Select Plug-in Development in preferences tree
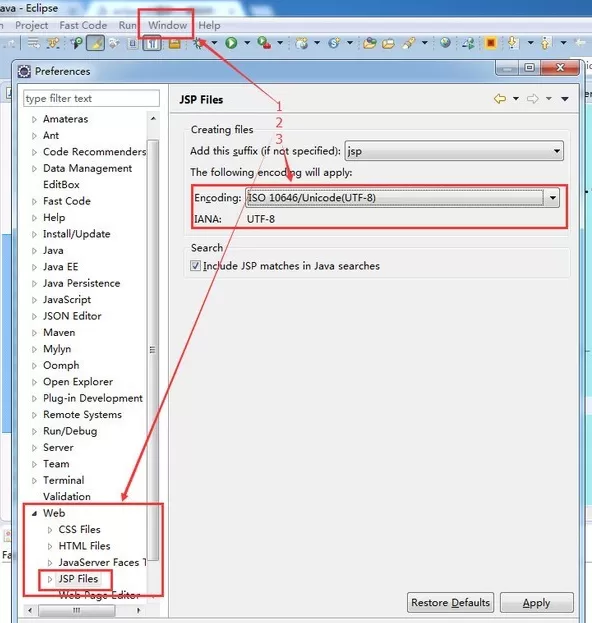This screenshot has width=592, height=623. click(x=93, y=398)
